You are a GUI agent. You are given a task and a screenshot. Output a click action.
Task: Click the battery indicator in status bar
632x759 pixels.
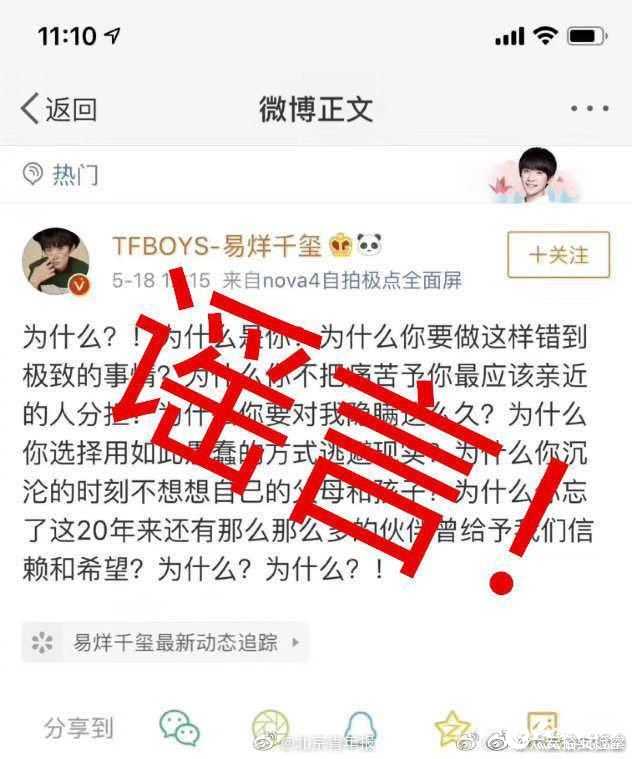(x=587, y=36)
